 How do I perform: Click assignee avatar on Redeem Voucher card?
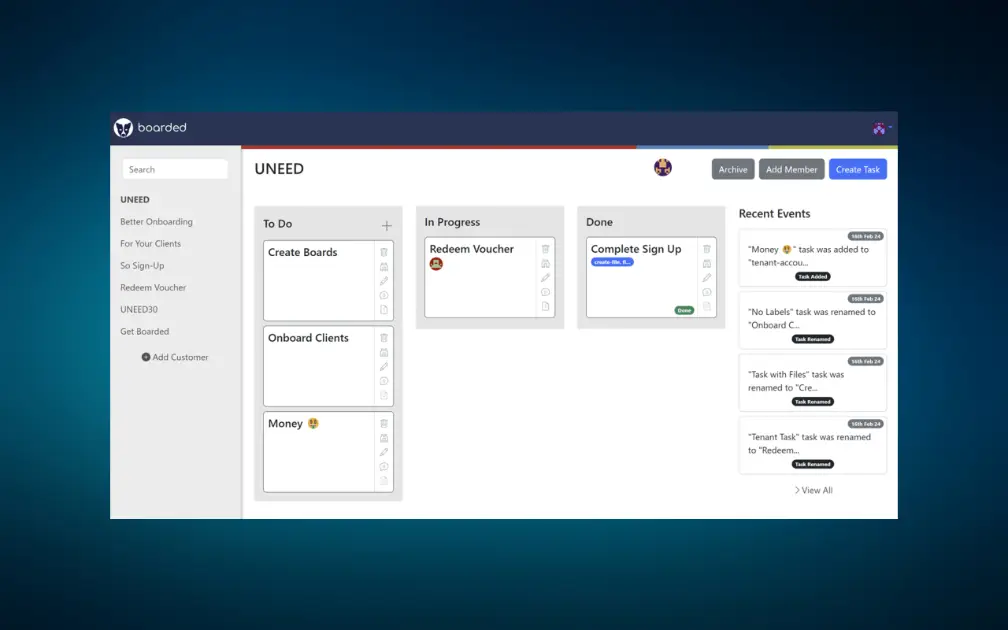(436, 264)
